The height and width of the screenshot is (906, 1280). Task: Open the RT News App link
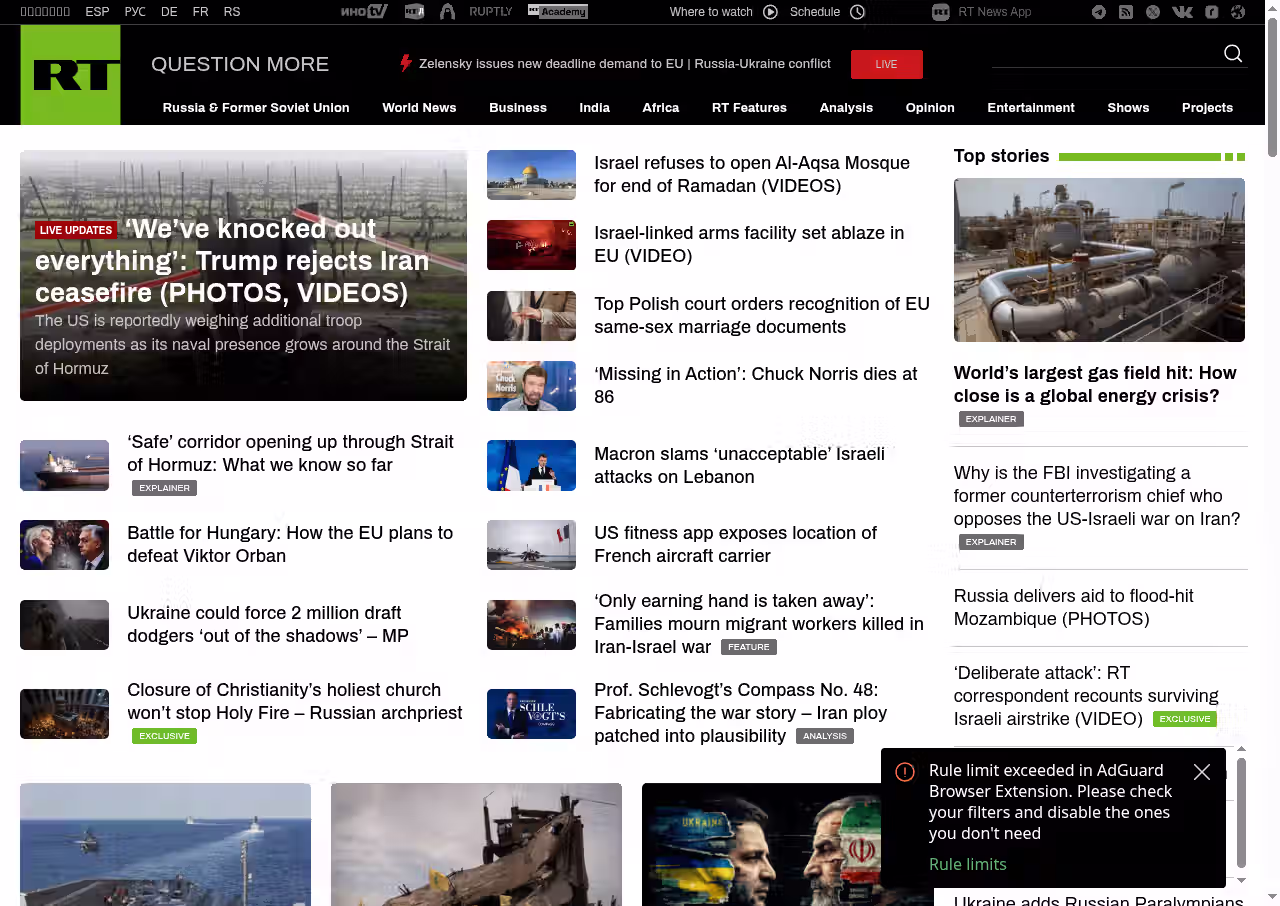coord(994,12)
